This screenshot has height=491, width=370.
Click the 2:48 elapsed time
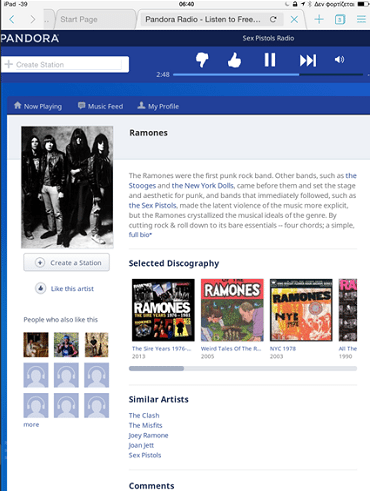[163, 75]
